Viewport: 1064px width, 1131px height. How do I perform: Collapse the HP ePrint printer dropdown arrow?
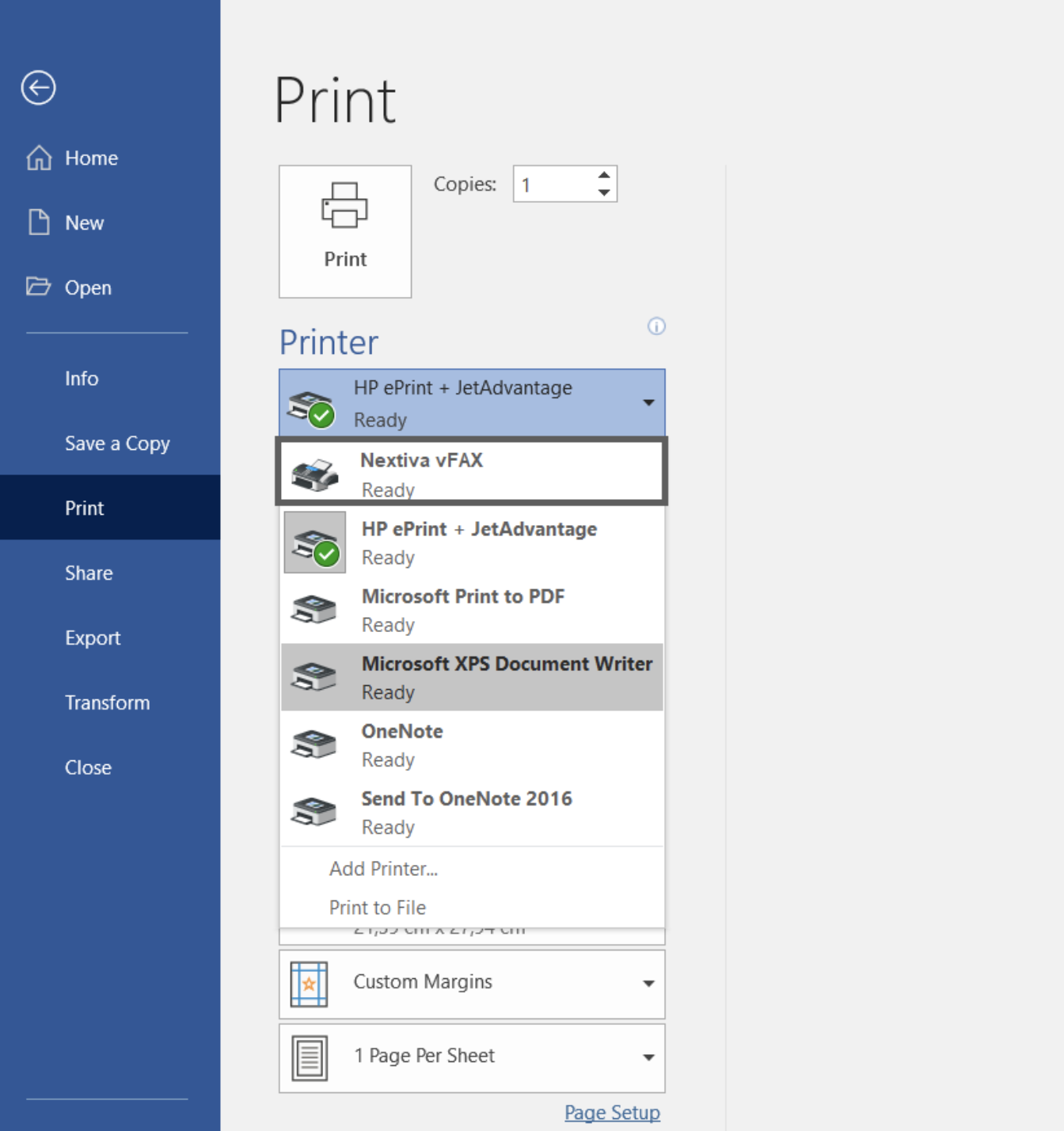pyautogui.click(x=648, y=402)
